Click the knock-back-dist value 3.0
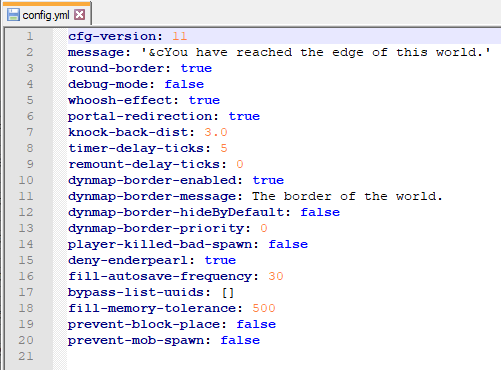 pyautogui.click(x=216, y=132)
